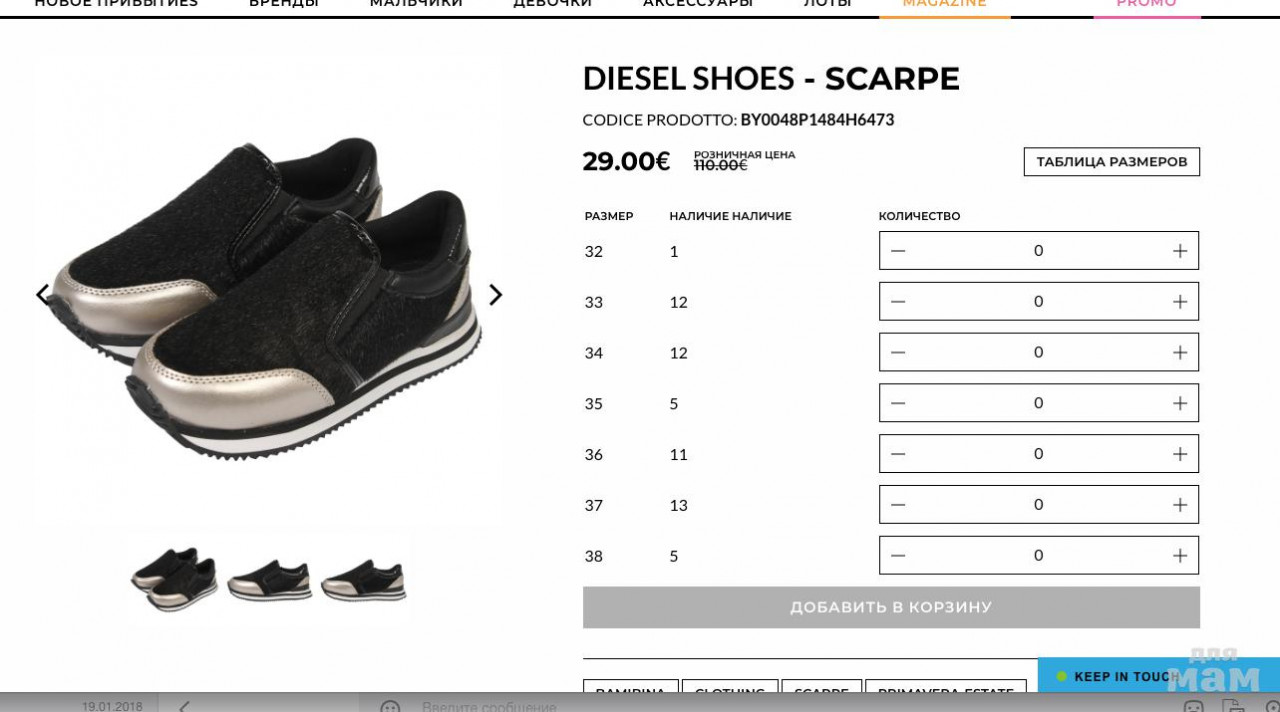
Task: Click ДОБАВИТЬ В КОРЗИНУ button
Action: 891,607
